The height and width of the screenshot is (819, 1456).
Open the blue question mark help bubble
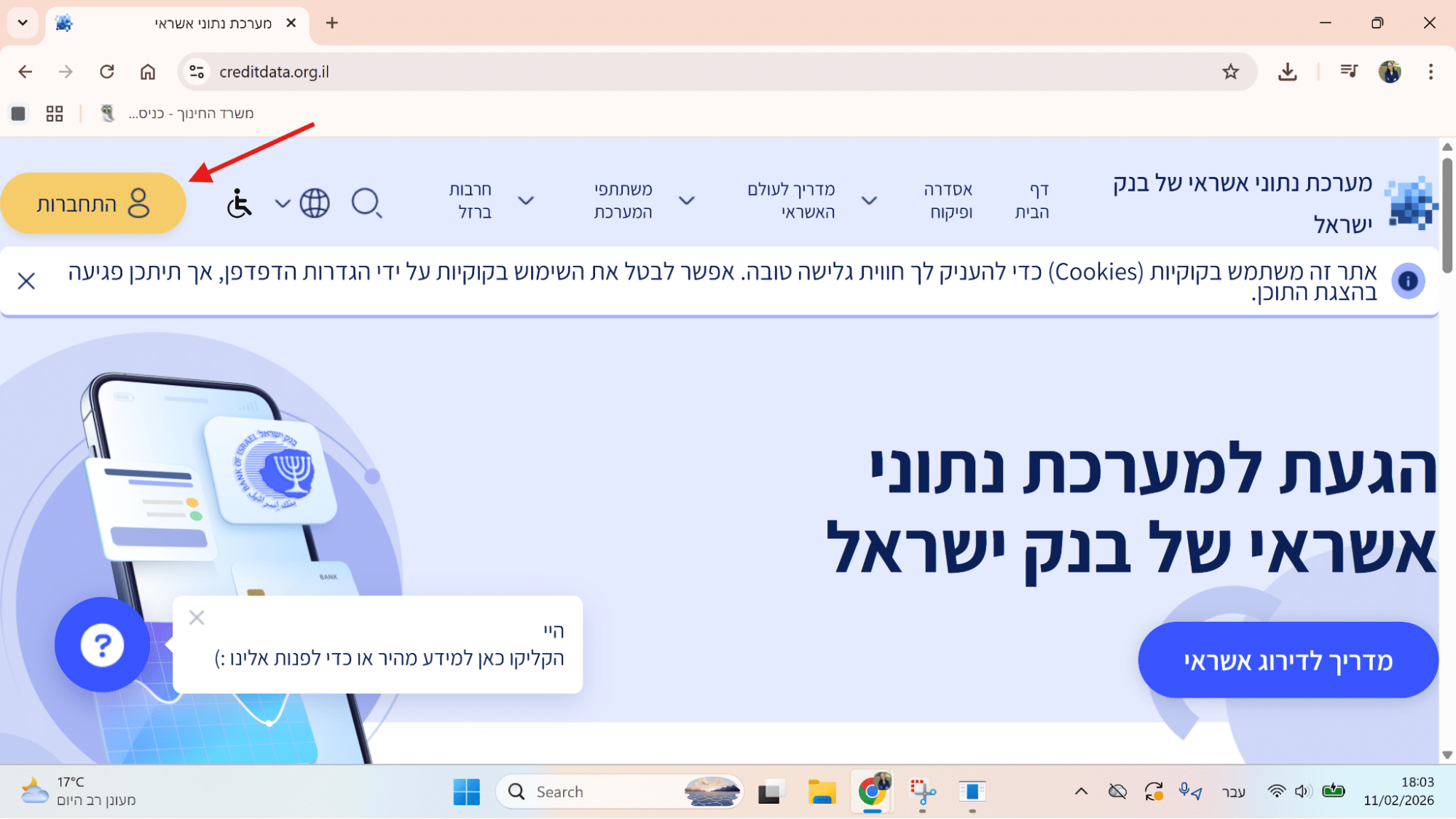(x=102, y=644)
